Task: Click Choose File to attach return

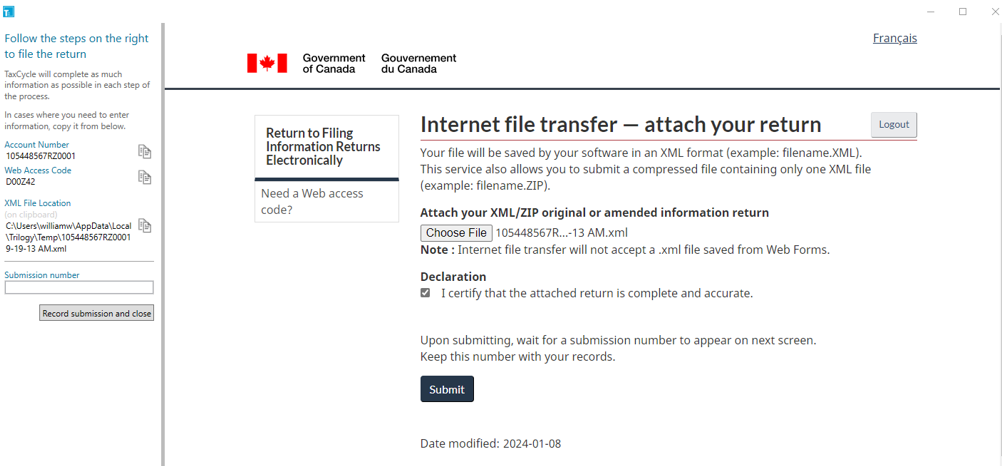Action: 456,233
